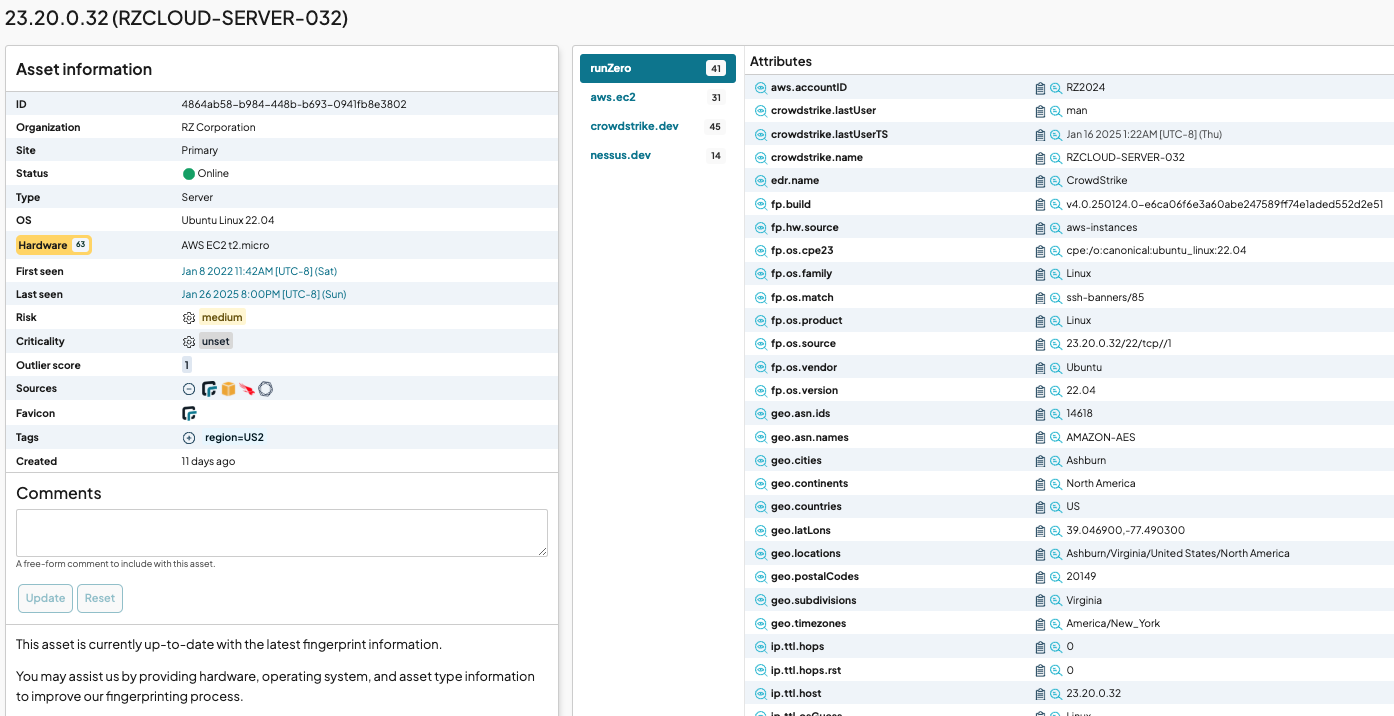Click the attribute search icon left of crowdstrike.lastUser

[x=760, y=111]
